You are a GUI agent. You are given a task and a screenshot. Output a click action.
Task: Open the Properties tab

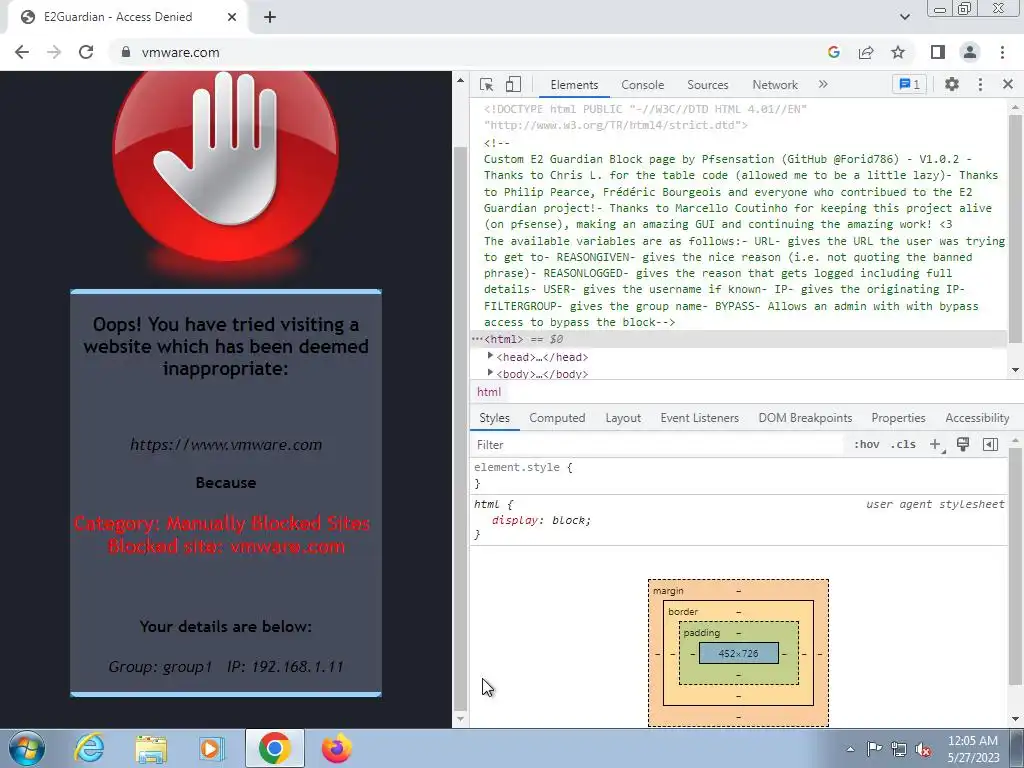coord(898,418)
